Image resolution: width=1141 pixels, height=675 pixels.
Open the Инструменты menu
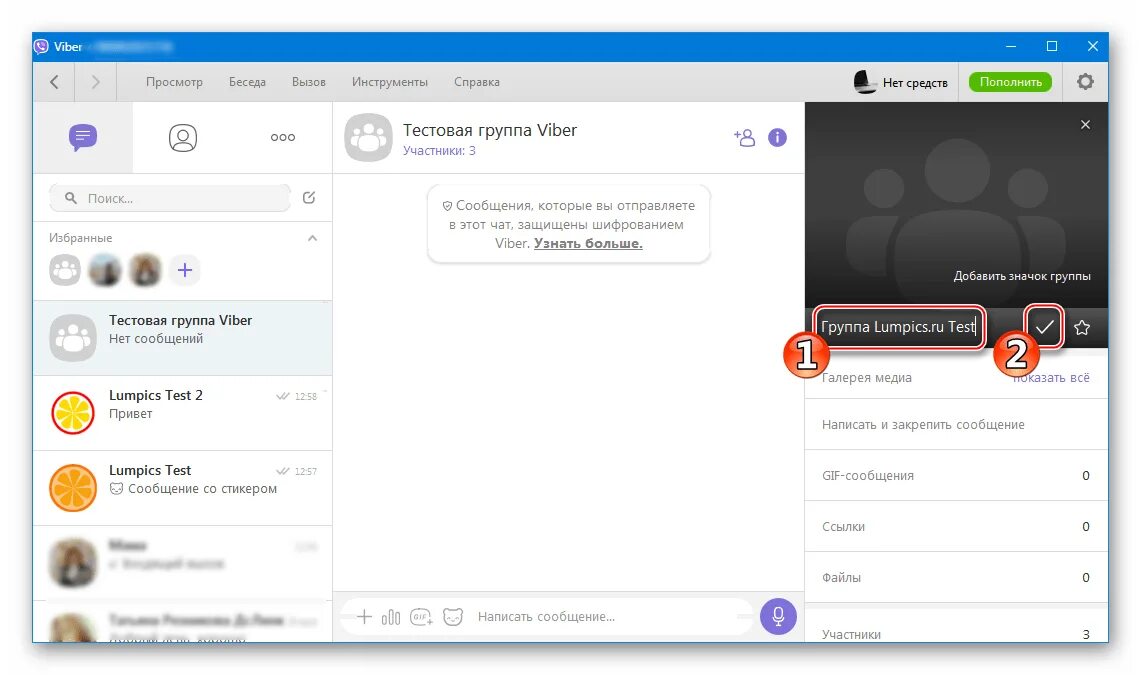pos(389,82)
